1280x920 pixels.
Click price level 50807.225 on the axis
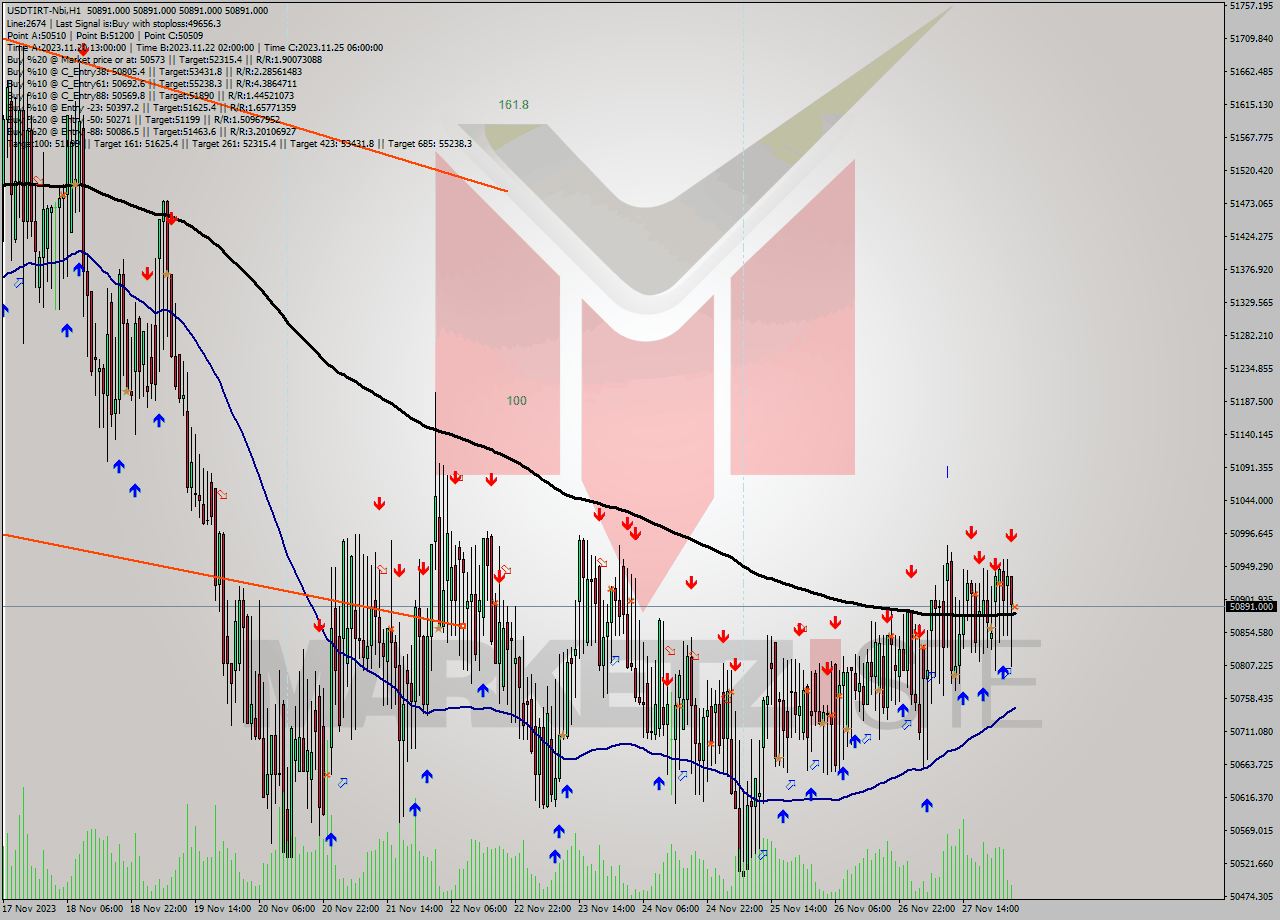point(1251,665)
